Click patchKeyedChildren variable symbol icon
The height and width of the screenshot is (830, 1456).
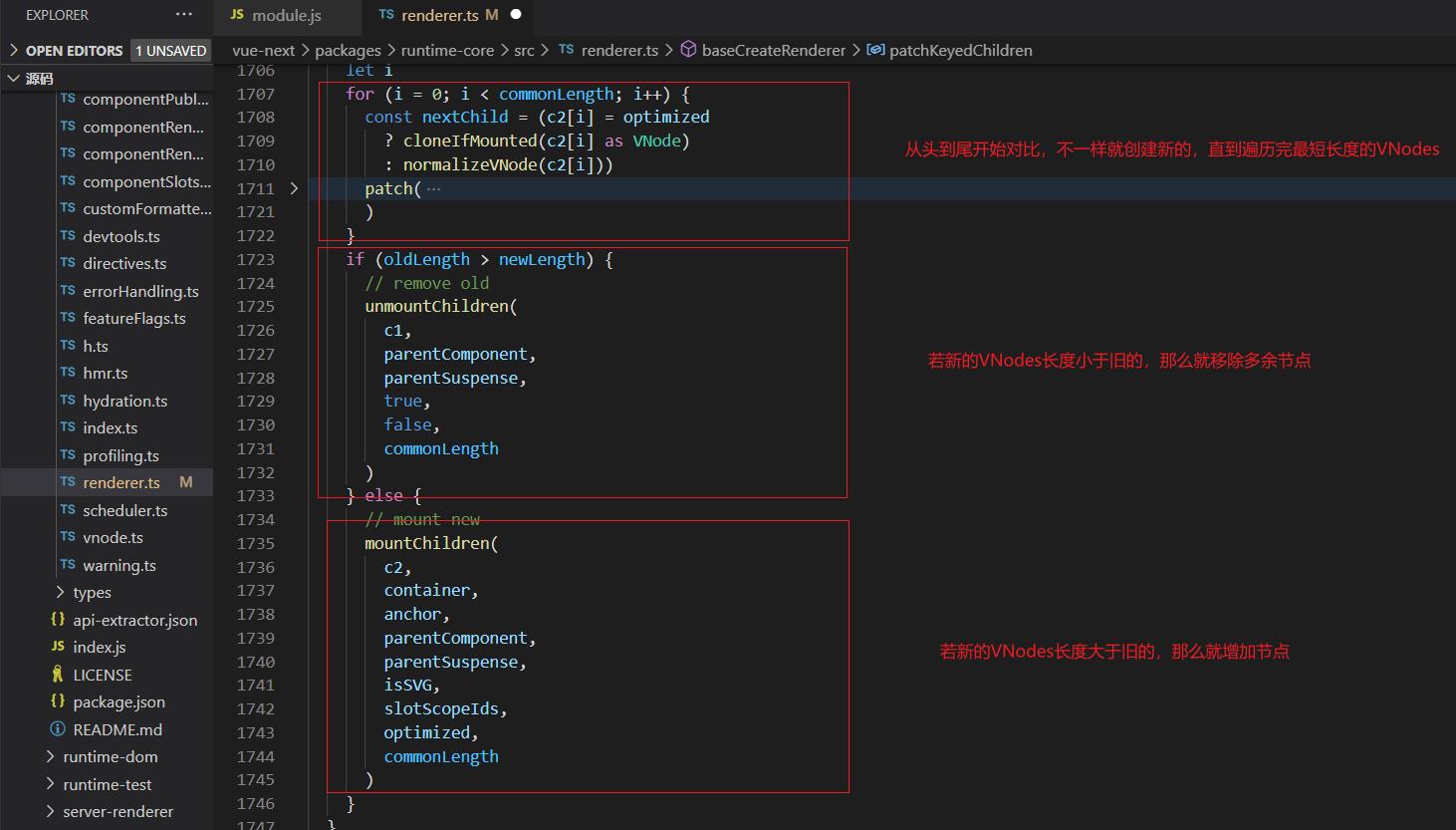[x=875, y=50]
